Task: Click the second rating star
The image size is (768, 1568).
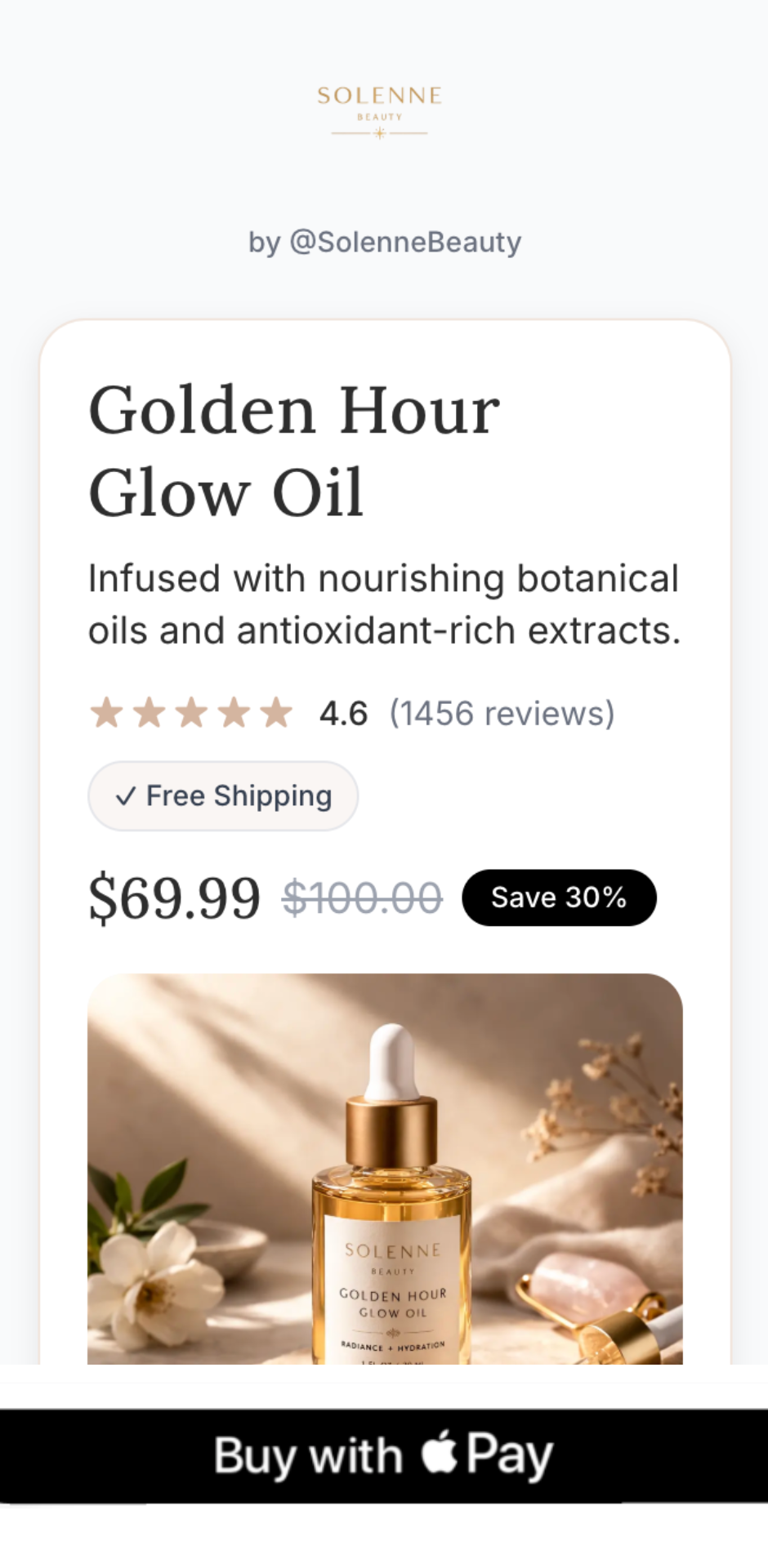Action: pyautogui.click(x=149, y=712)
